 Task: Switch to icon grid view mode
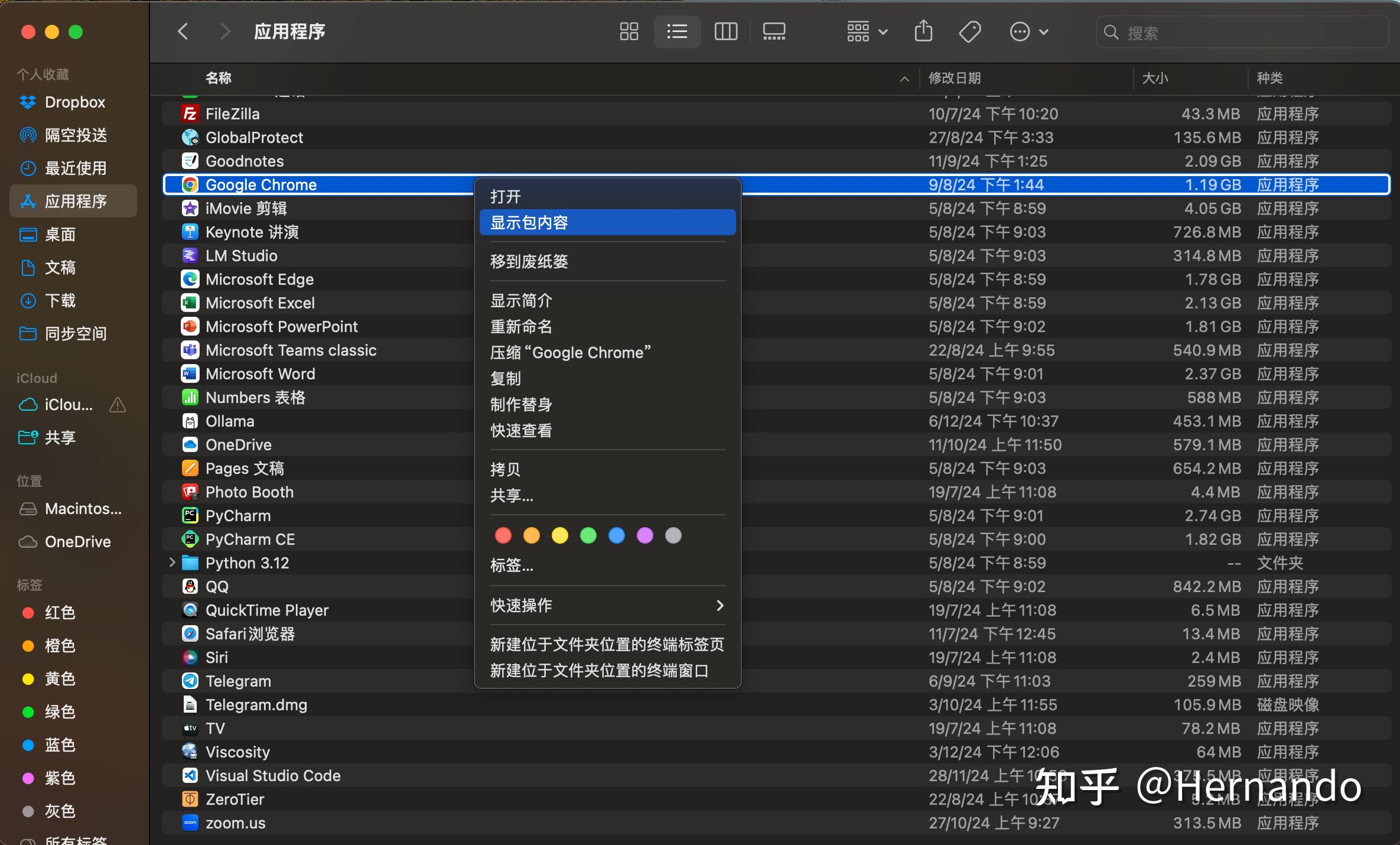click(628, 31)
